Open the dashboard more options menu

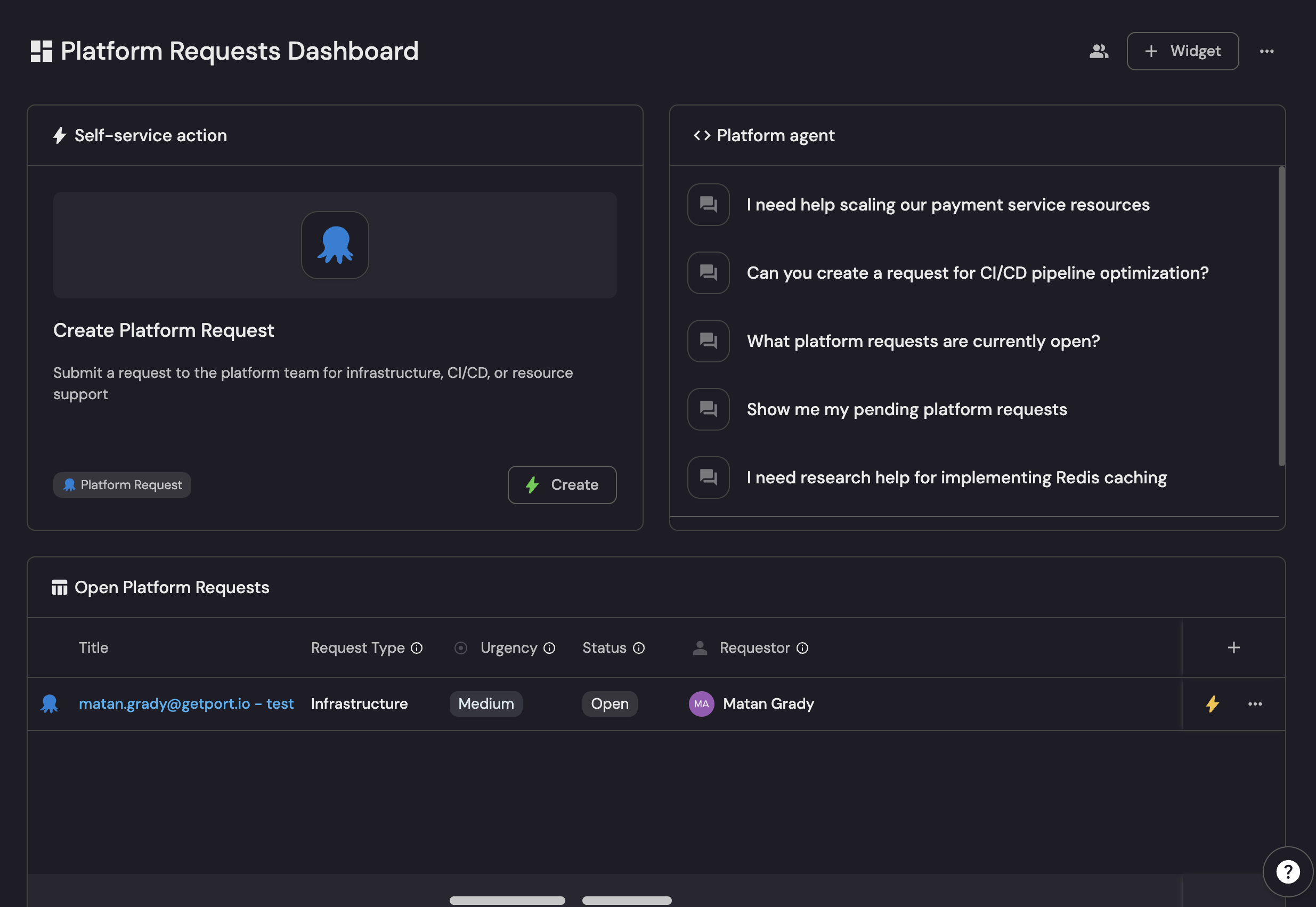pyautogui.click(x=1266, y=51)
